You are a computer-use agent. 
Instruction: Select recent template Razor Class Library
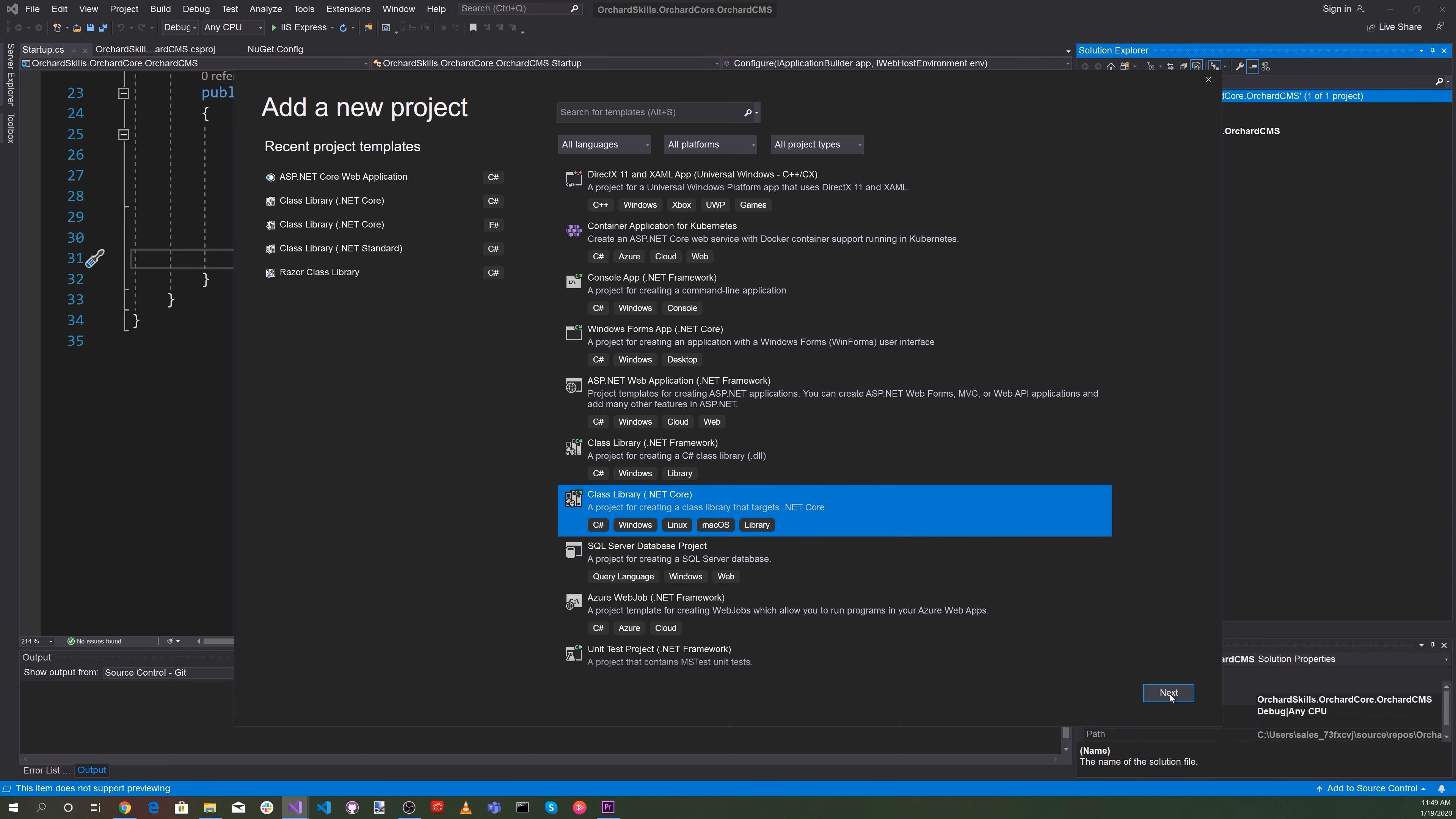tap(384, 273)
